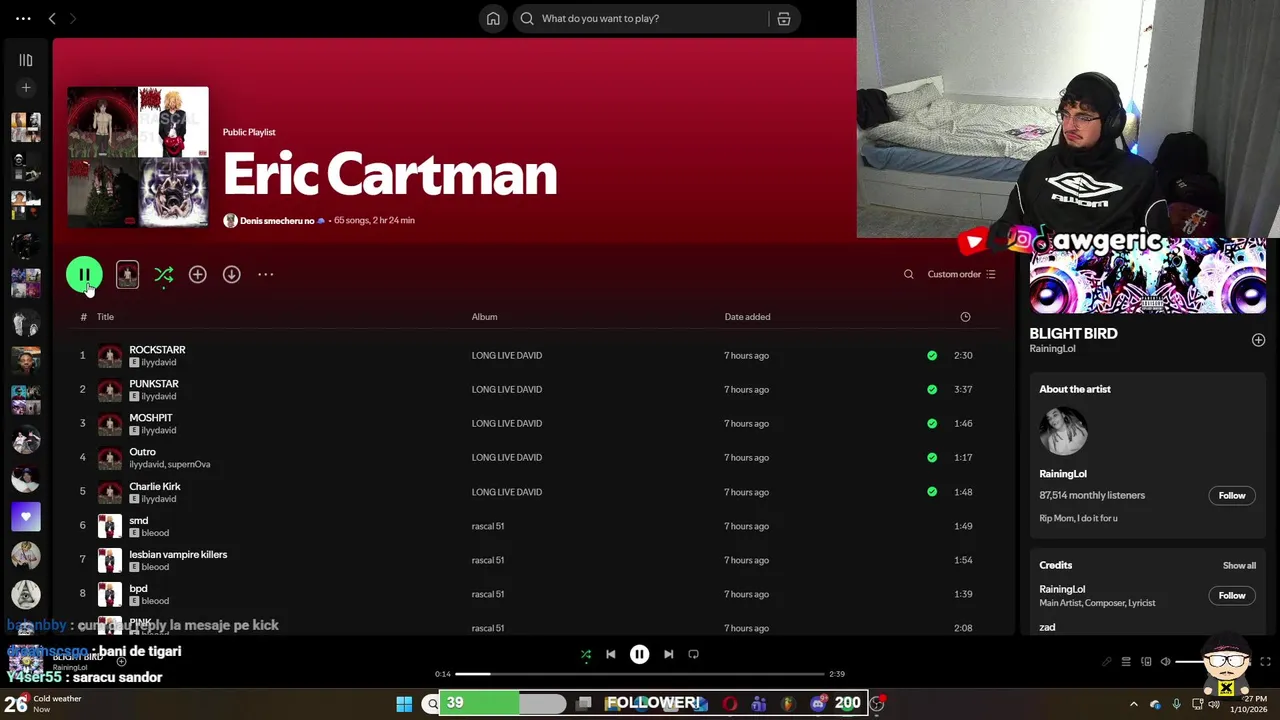
Task: Open the Custom order sort dropdown
Action: tap(961, 274)
